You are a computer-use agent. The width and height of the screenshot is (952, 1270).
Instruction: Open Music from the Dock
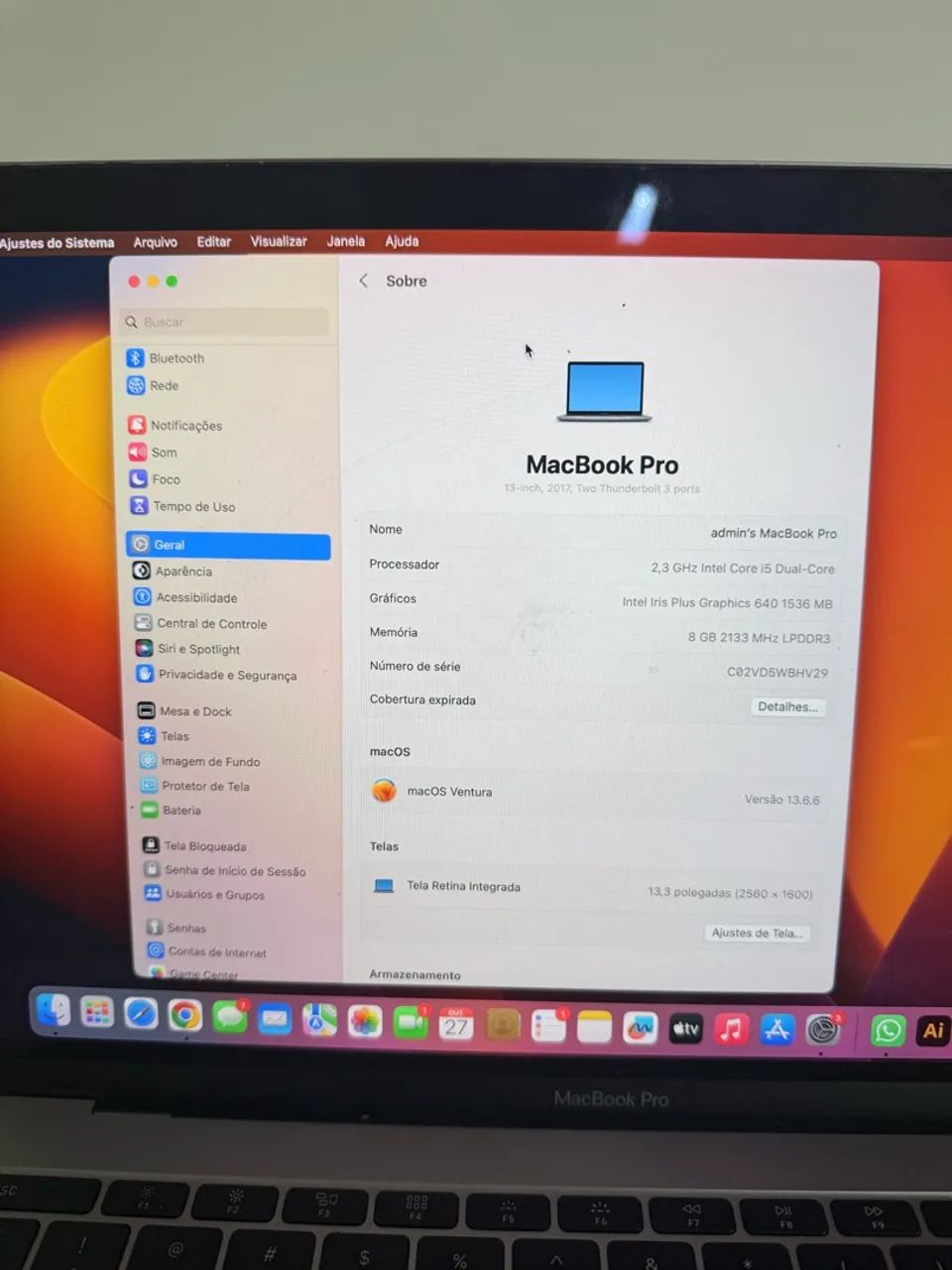coord(732,1030)
